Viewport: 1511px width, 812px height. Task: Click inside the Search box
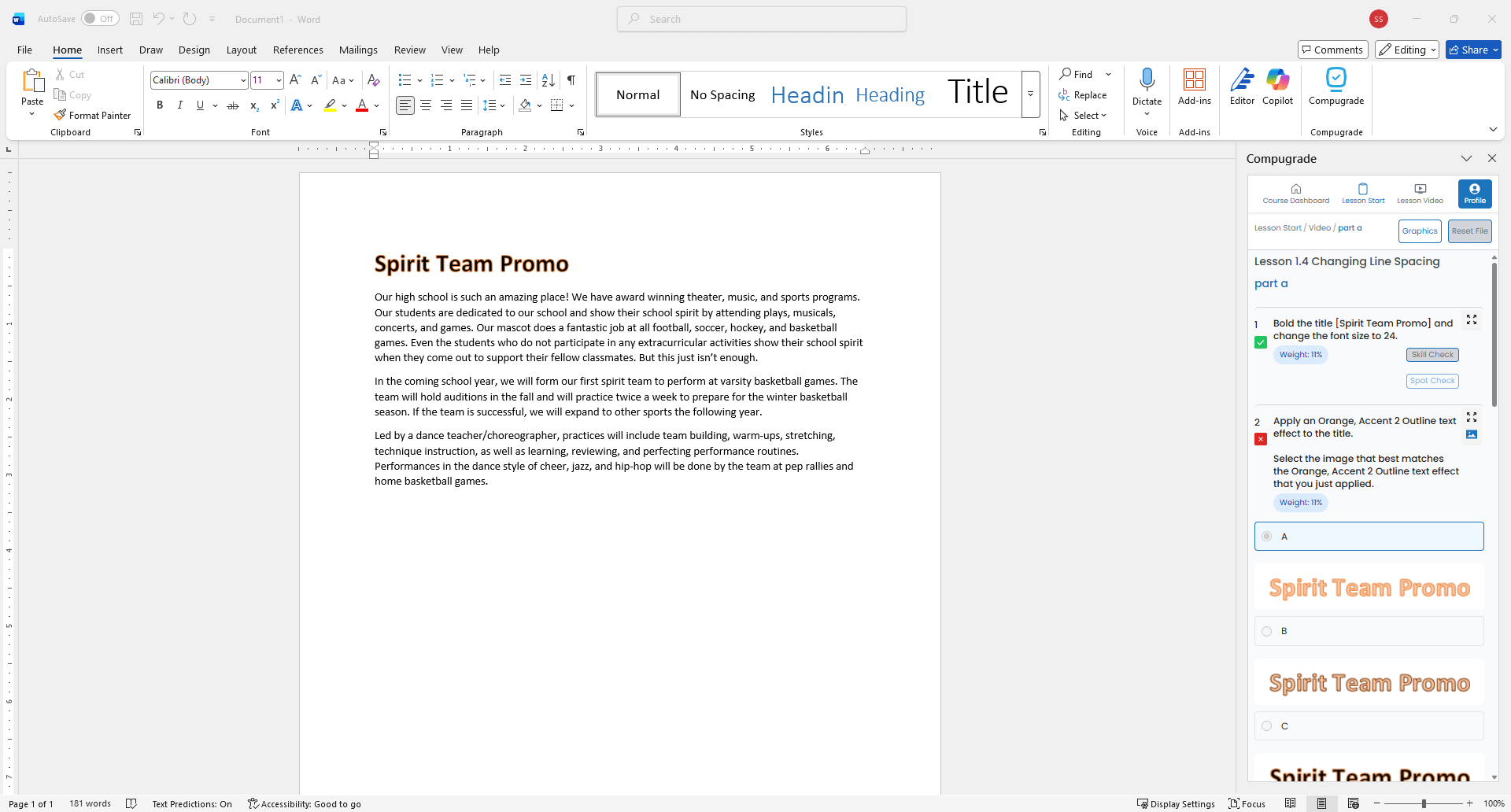click(x=761, y=18)
